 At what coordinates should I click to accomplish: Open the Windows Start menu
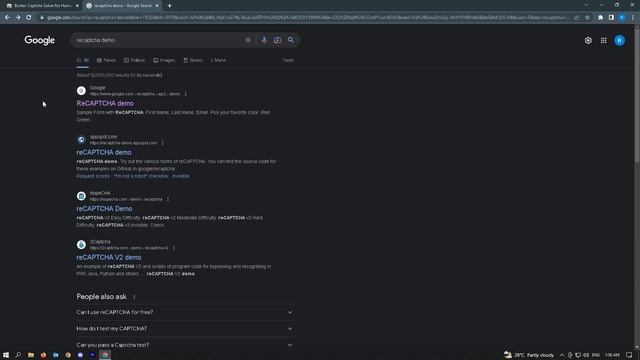pos(6,355)
